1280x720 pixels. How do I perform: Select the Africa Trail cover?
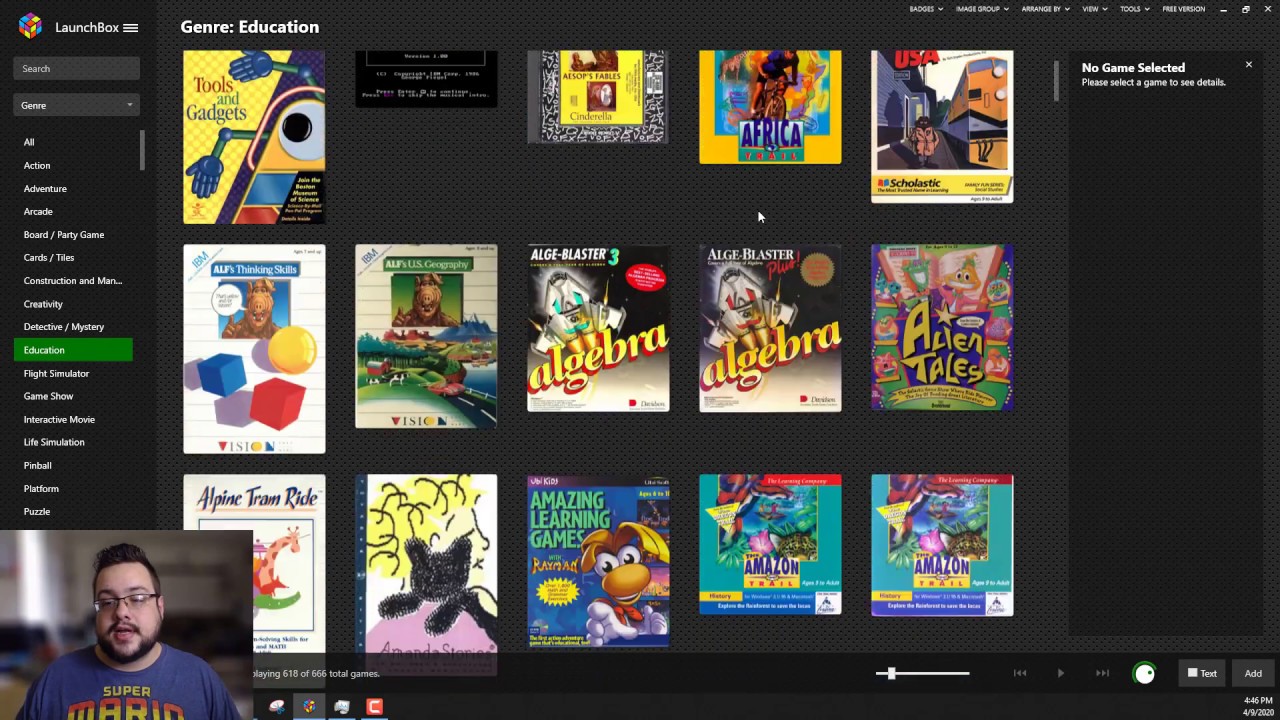click(770, 107)
